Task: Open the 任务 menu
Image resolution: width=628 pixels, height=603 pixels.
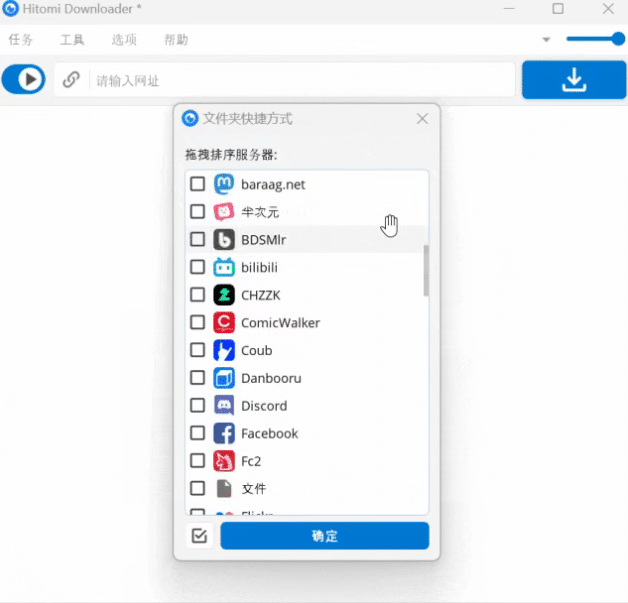Action: 21,40
